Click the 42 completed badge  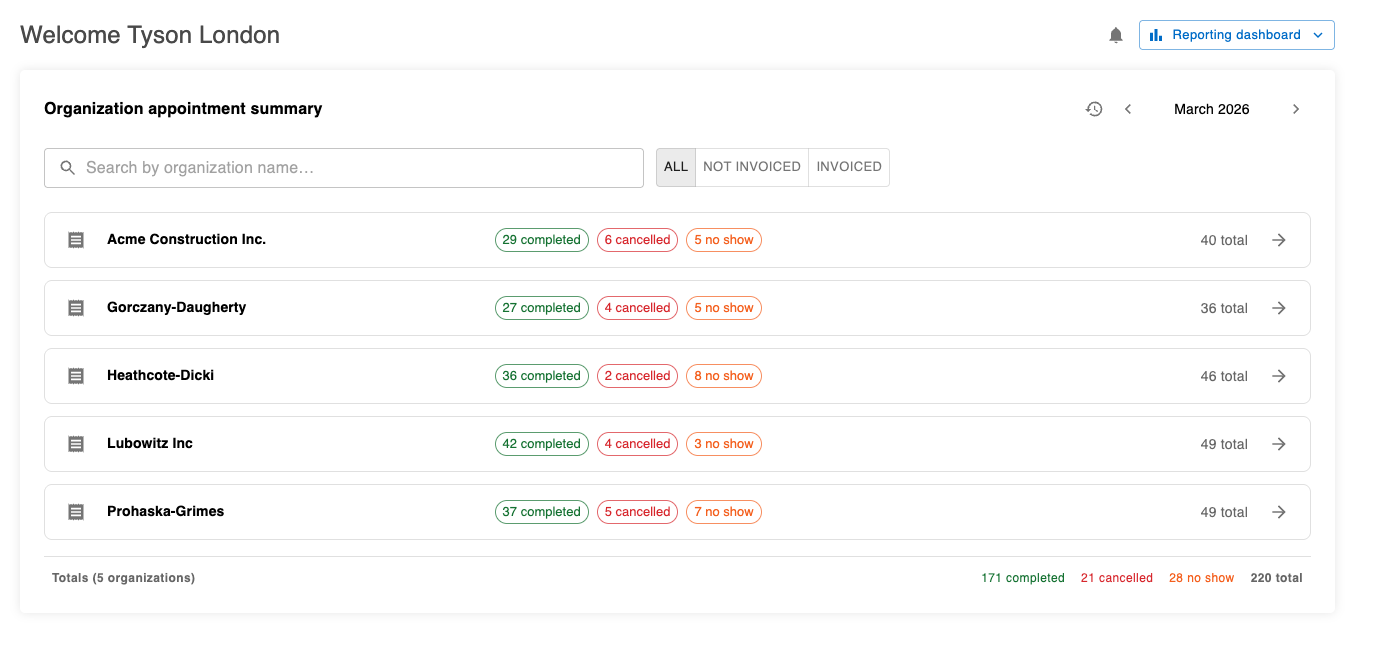(541, 444)
